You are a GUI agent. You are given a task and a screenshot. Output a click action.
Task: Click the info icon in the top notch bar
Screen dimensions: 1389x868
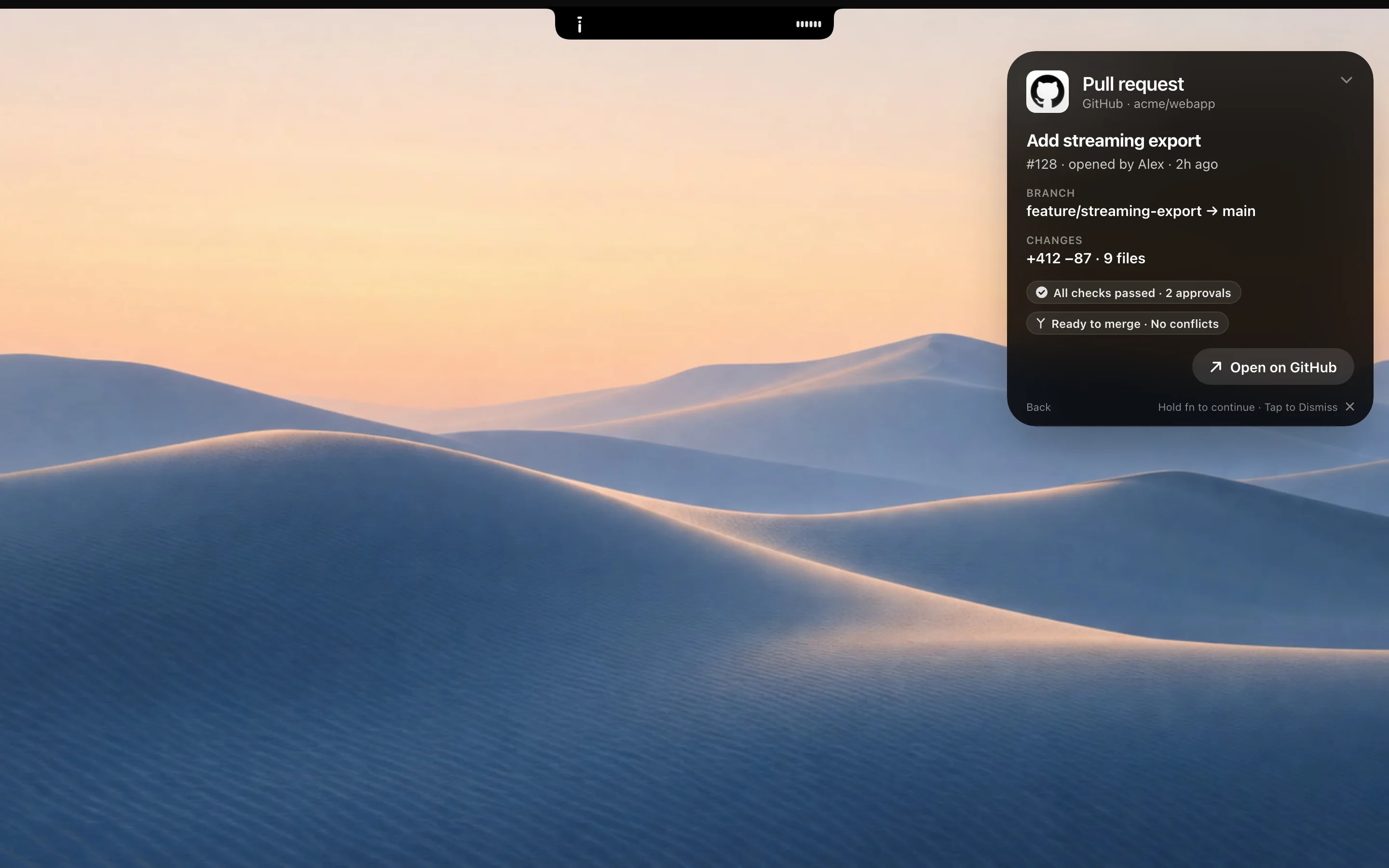(580, 25)
